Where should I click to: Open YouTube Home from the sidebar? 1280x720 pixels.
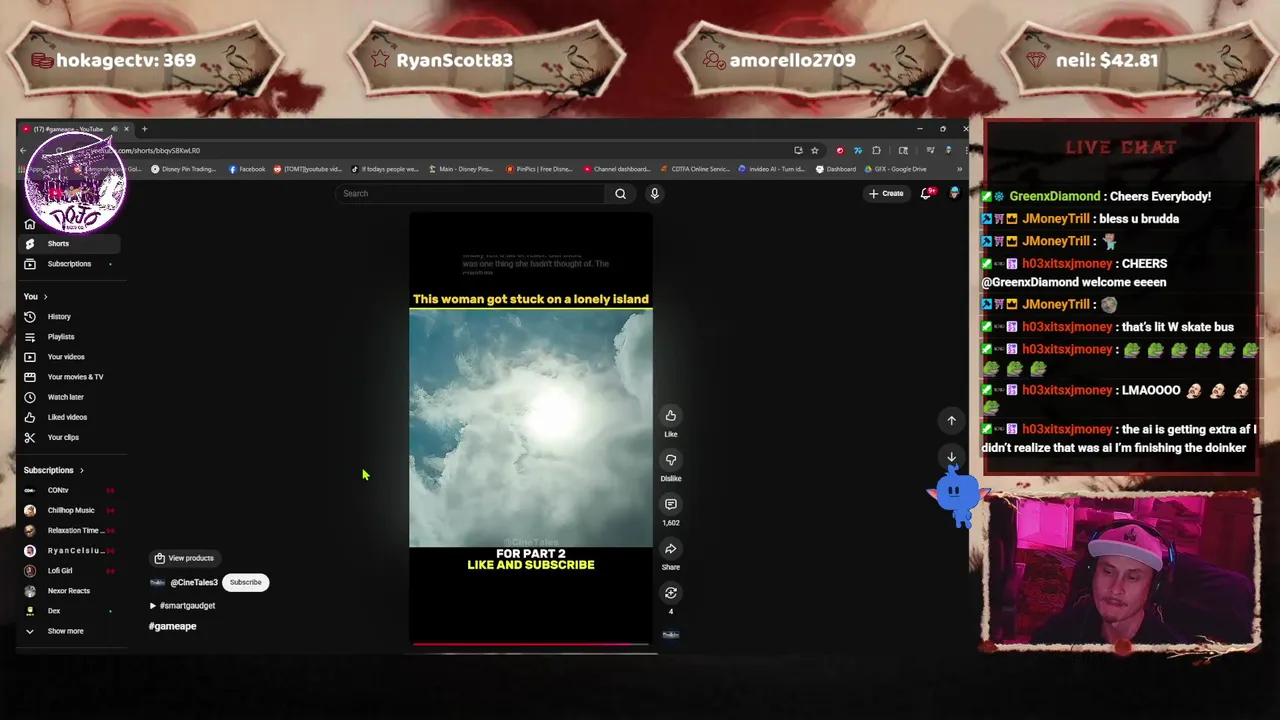[30, 224]
